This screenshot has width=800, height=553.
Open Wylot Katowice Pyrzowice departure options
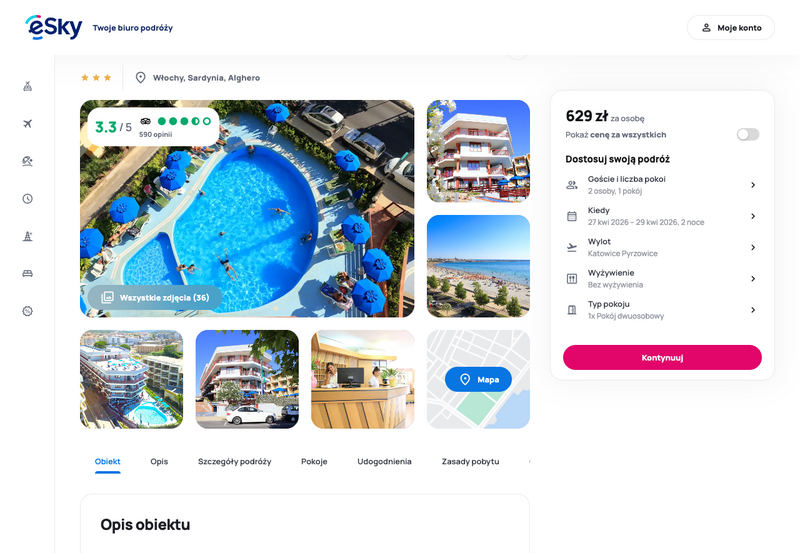point(662,247)
